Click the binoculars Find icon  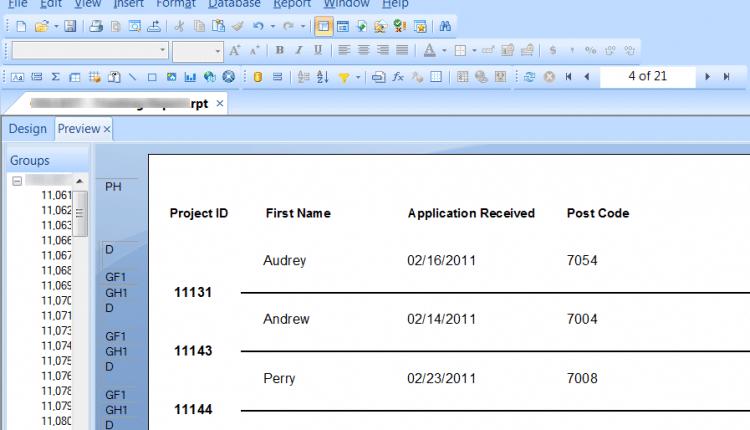coord(445,26)
